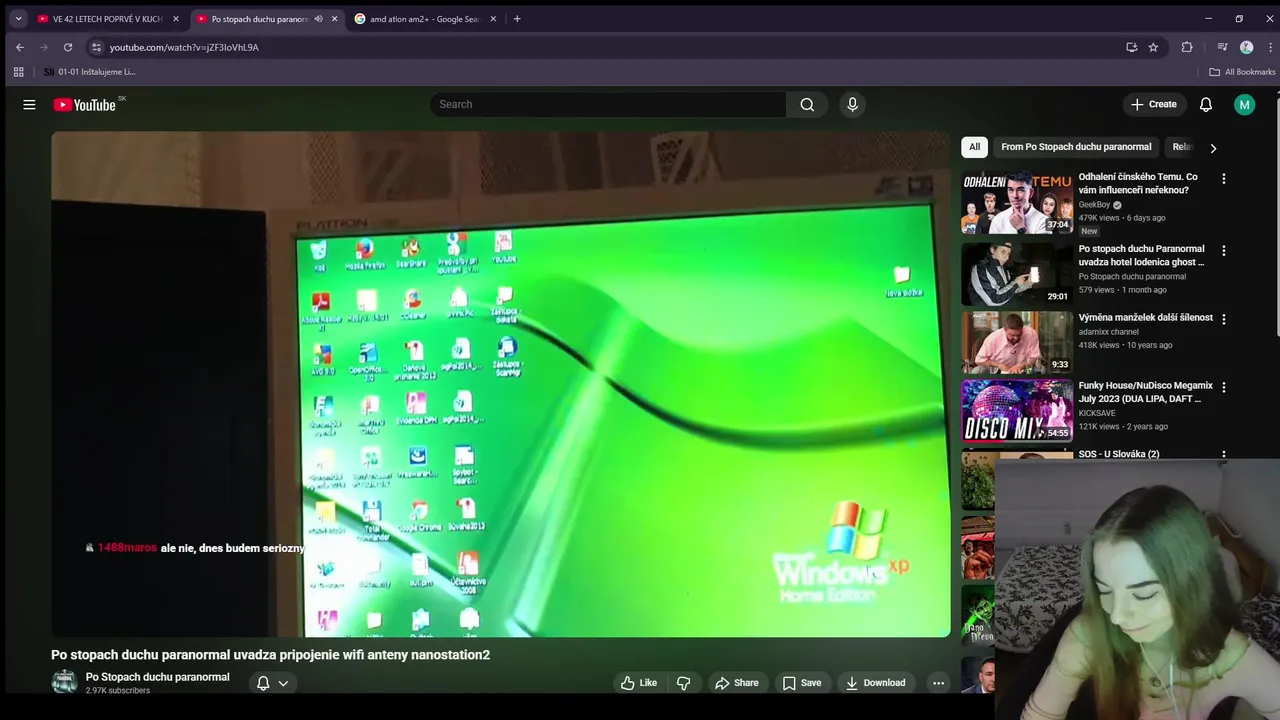Like the video
The width and height of the screenshot is (1280, 720).
638,683
